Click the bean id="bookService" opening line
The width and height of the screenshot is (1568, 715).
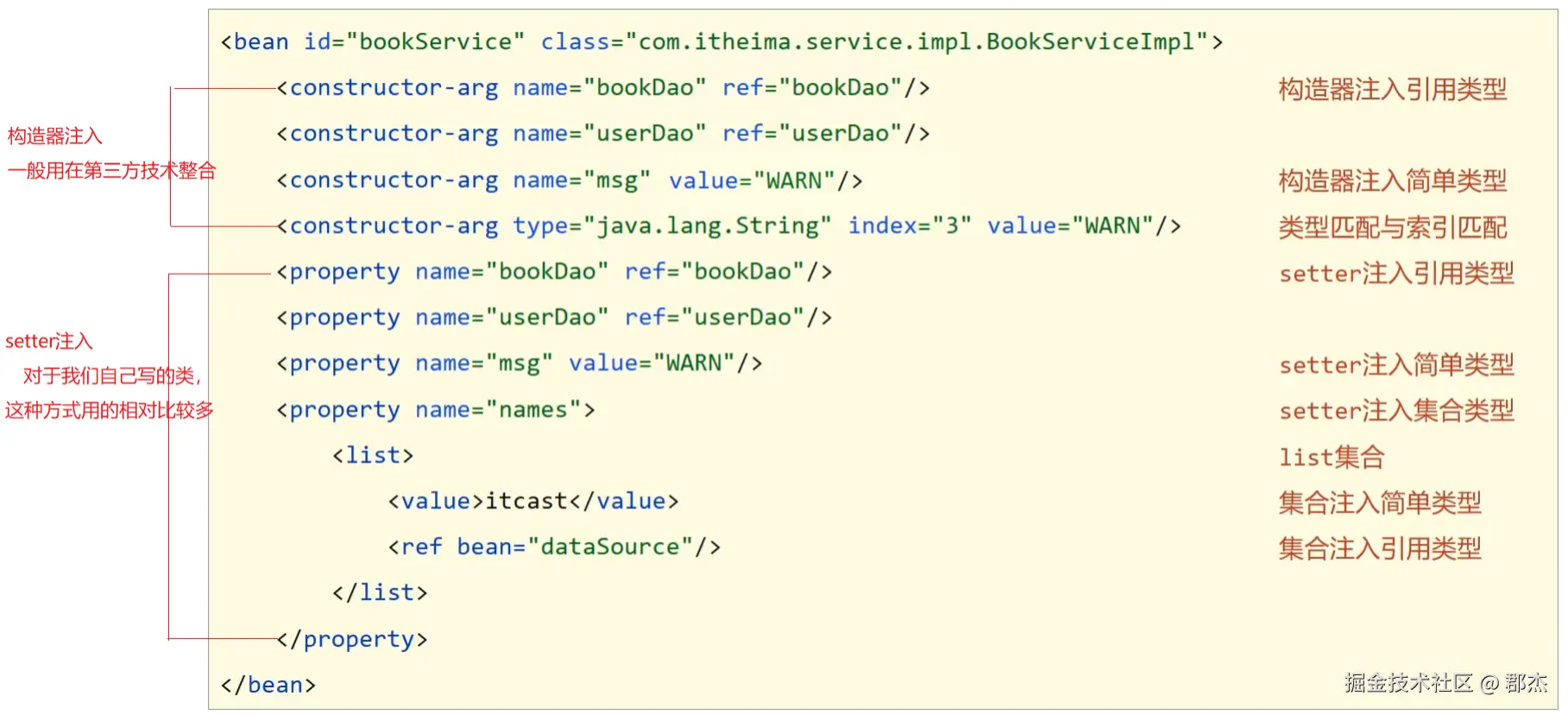(x=721, y=41)
